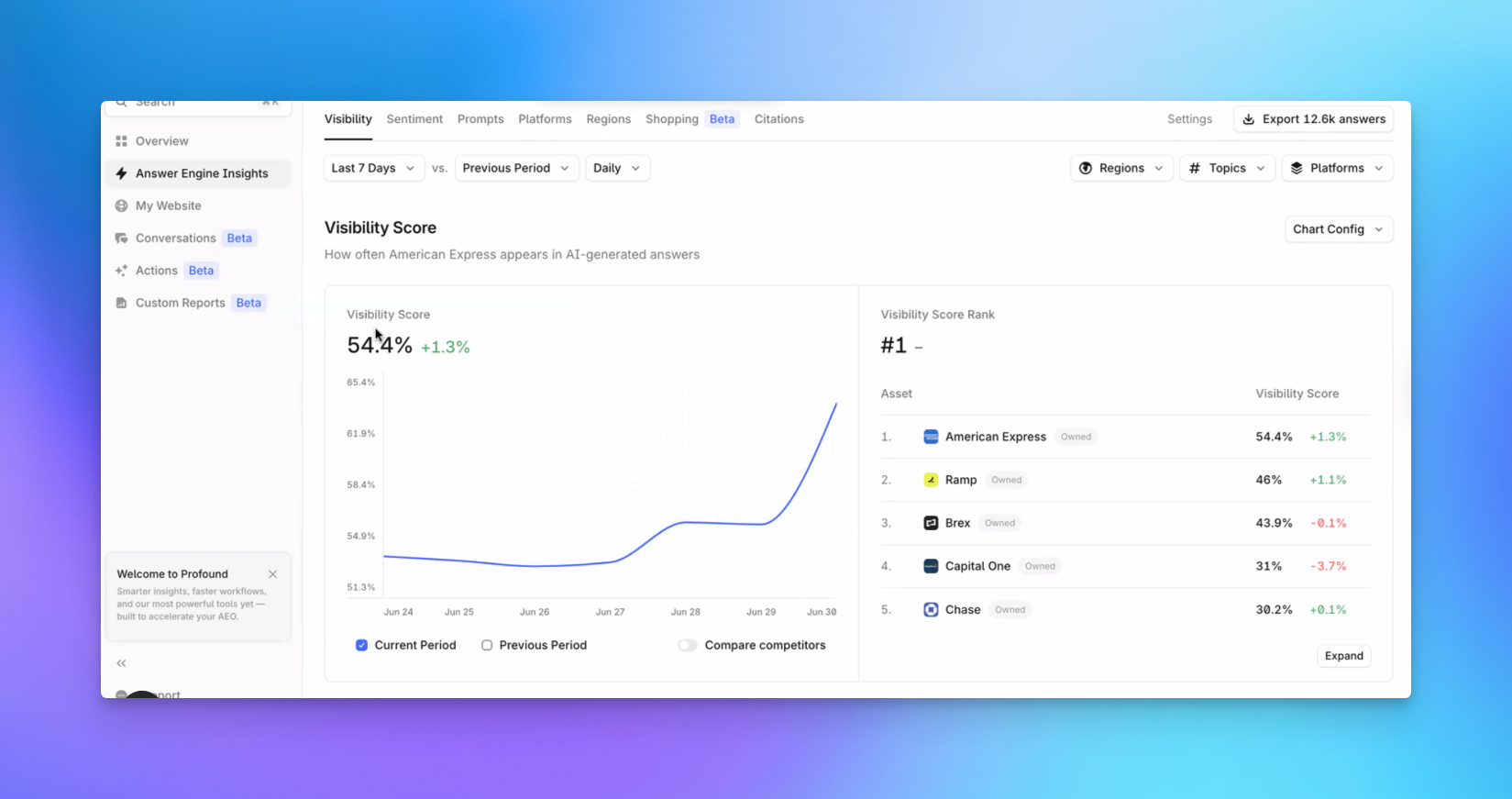Open Conversations in the sidebar
This screenshot has width=1512, height=799.
coord(198,239)
